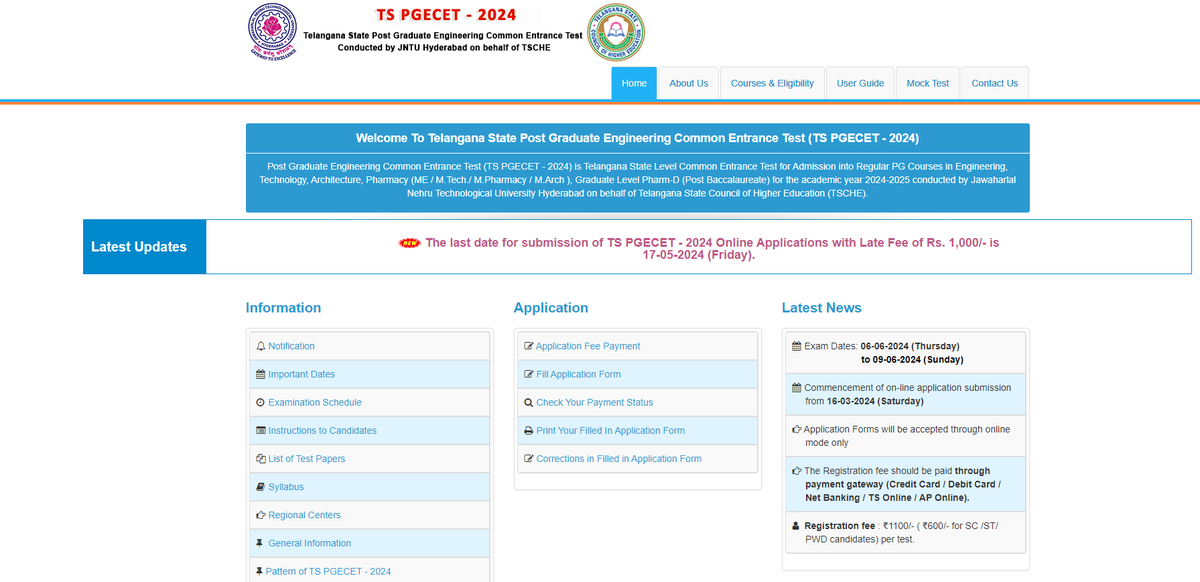Image resolution: width=1200 pixels, height=582 pixels.
Task: Click the book icon beside Syllabus
Action: tap(261, 487)
